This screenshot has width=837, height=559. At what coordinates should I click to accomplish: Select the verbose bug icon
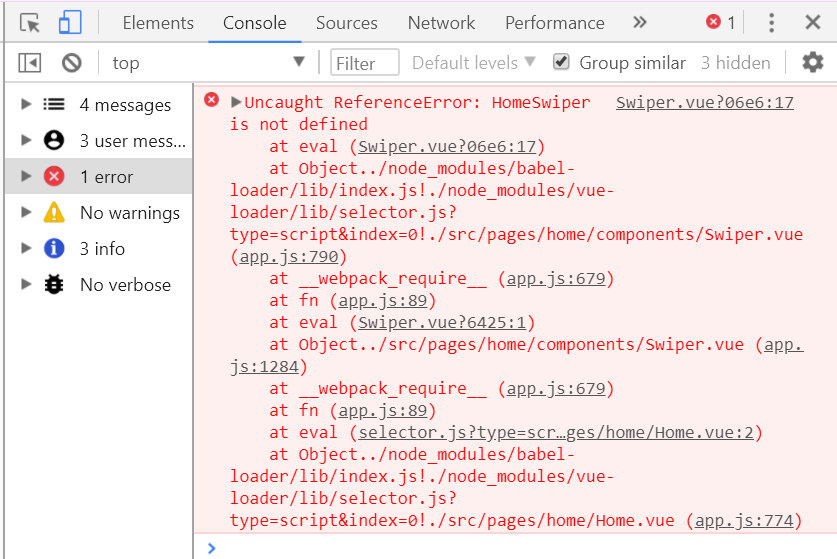54,284
